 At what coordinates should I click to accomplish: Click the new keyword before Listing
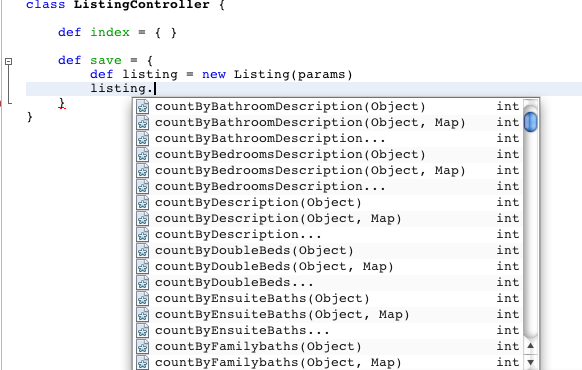tap(214, 74)
